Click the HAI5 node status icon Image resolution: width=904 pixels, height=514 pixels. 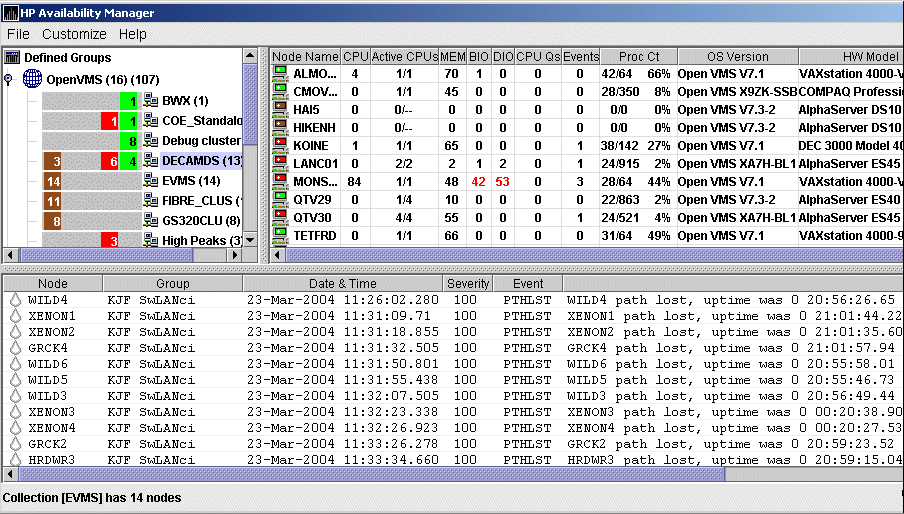click(x=280, y=109)
